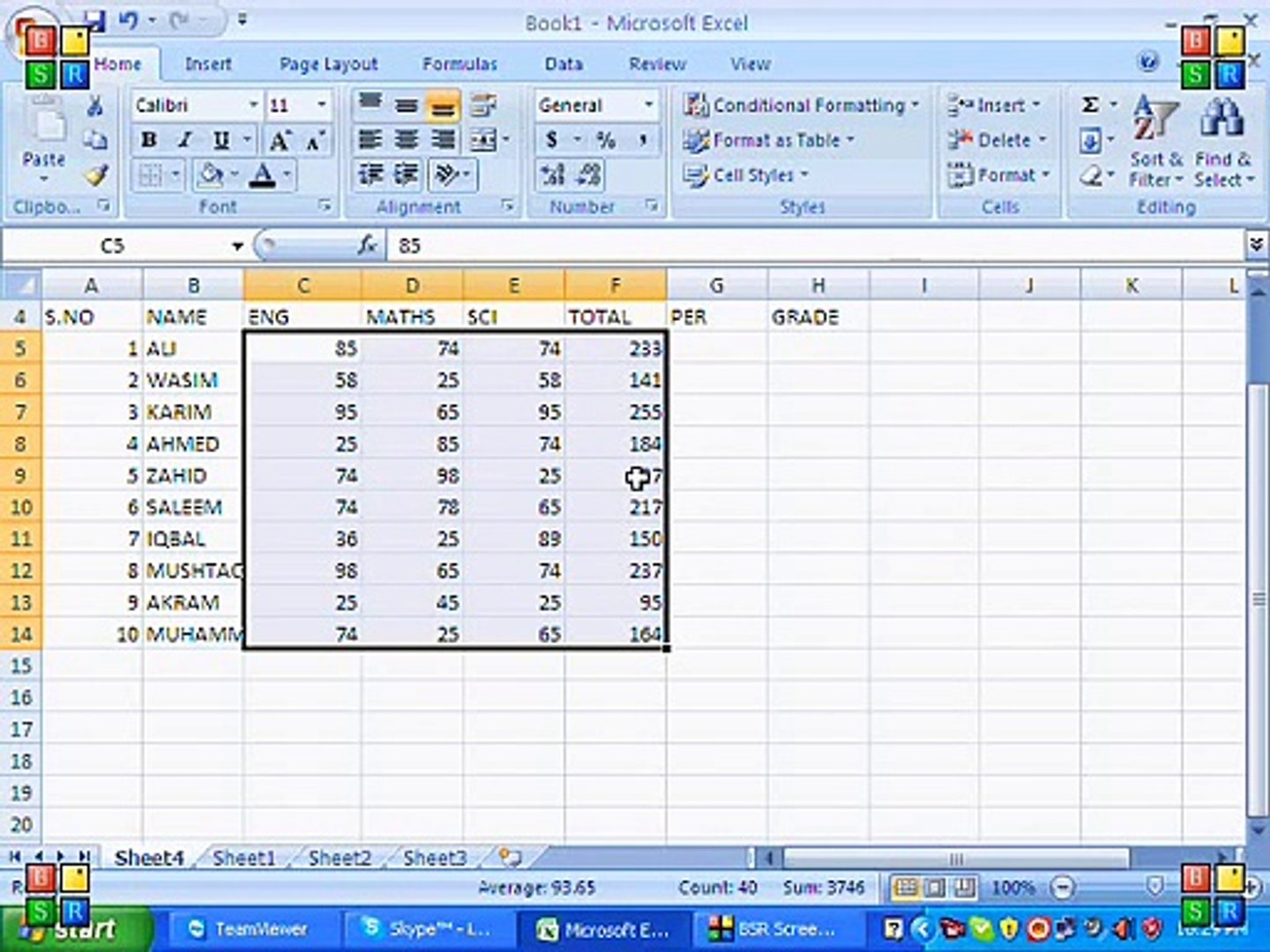
Task: Apply the Fill Color bucket
Action: coord(211,175)
